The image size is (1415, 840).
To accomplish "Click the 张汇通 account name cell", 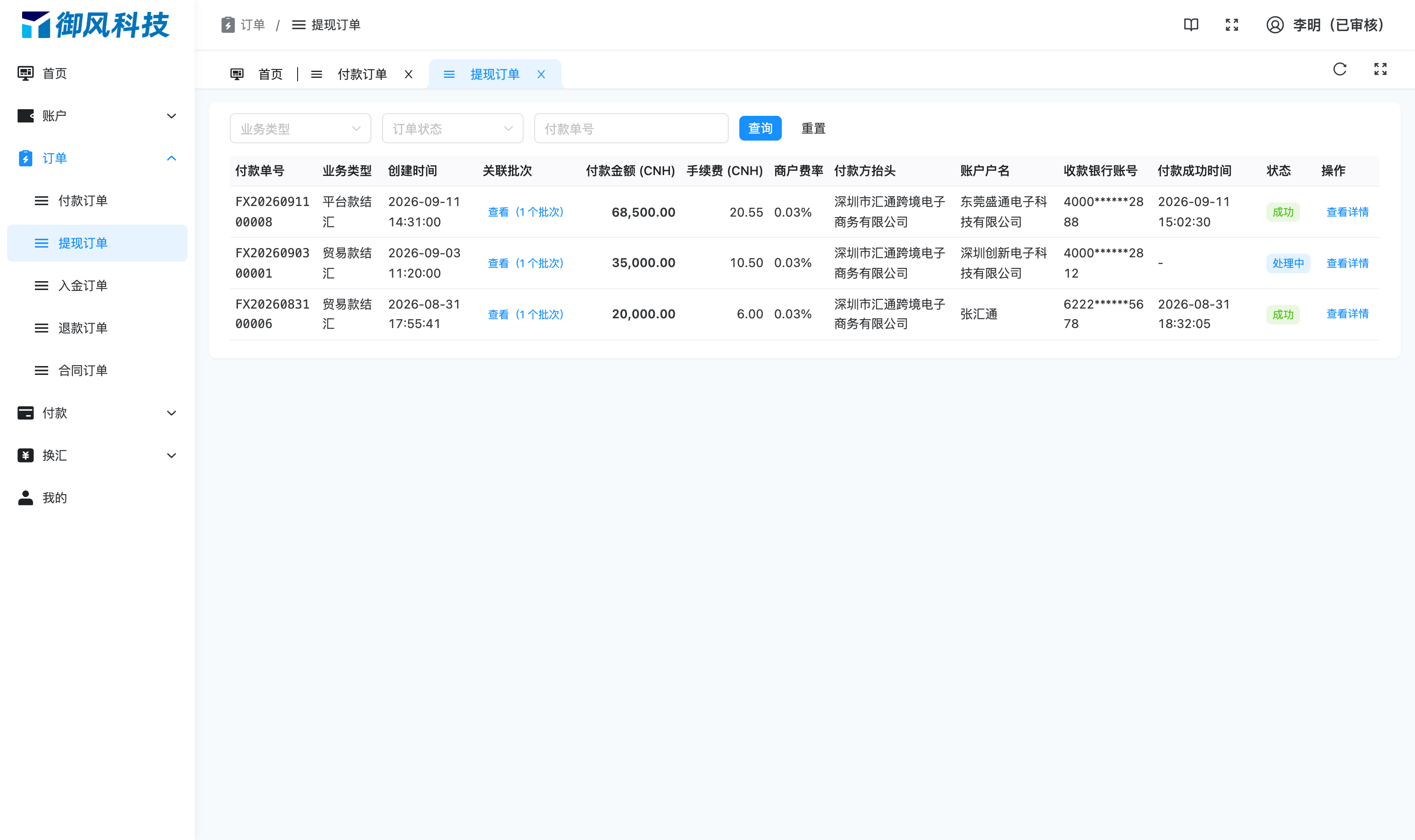I will tap(979, 314).
